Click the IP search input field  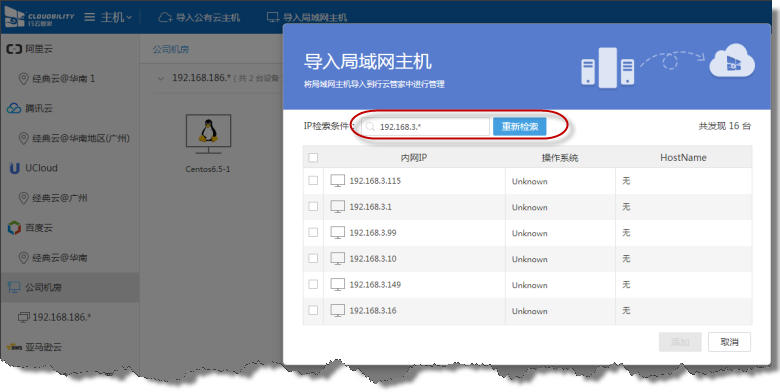tap(425, 126)
